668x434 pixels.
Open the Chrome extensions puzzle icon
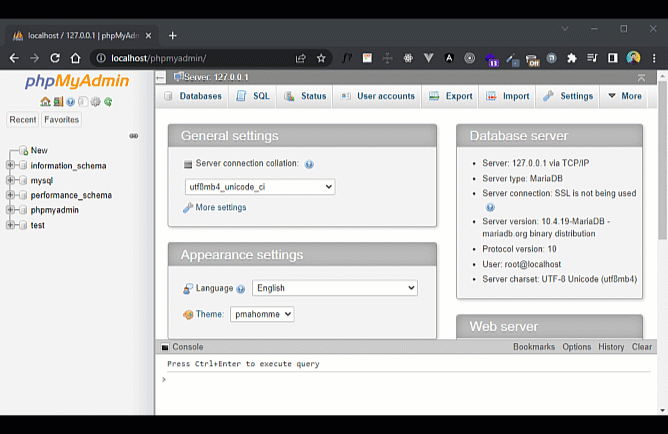(572, 58)
